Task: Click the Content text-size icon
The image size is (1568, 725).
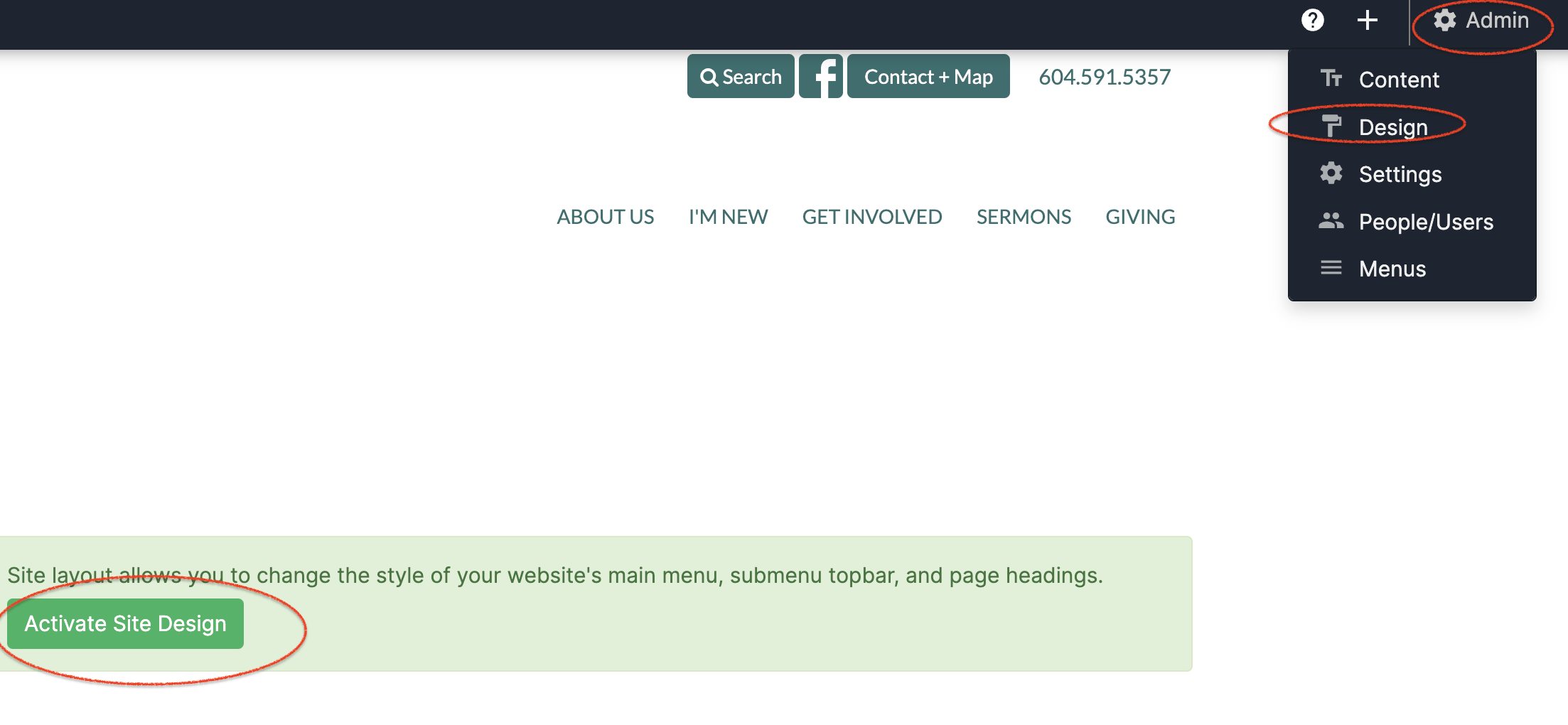Action: pos(1331,78)
